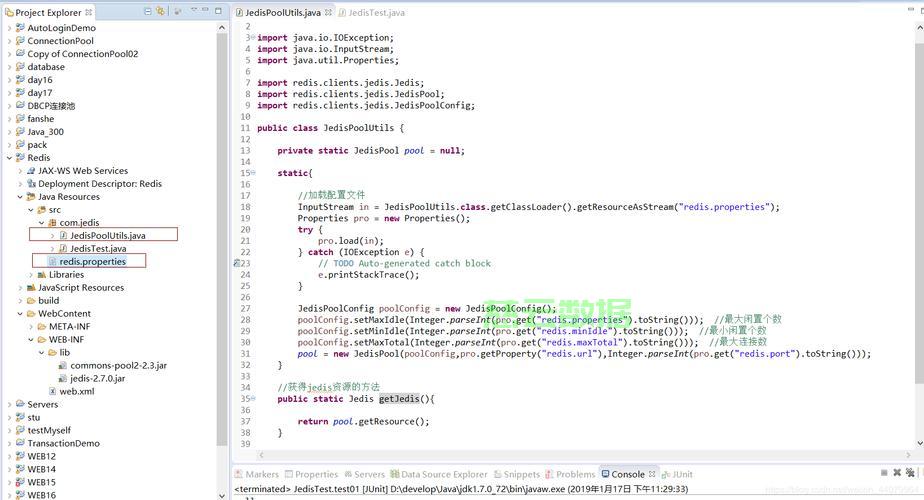Open the Snippets view tab

[x=517, y=474]
